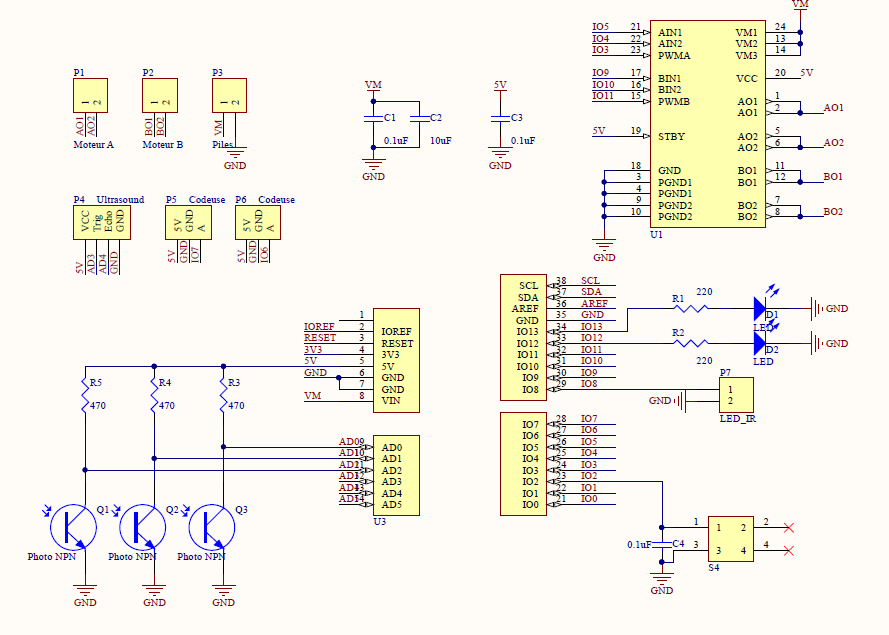Select the R1 220 ohm resistor
This screenshot has width=889, height=635.
692,308
